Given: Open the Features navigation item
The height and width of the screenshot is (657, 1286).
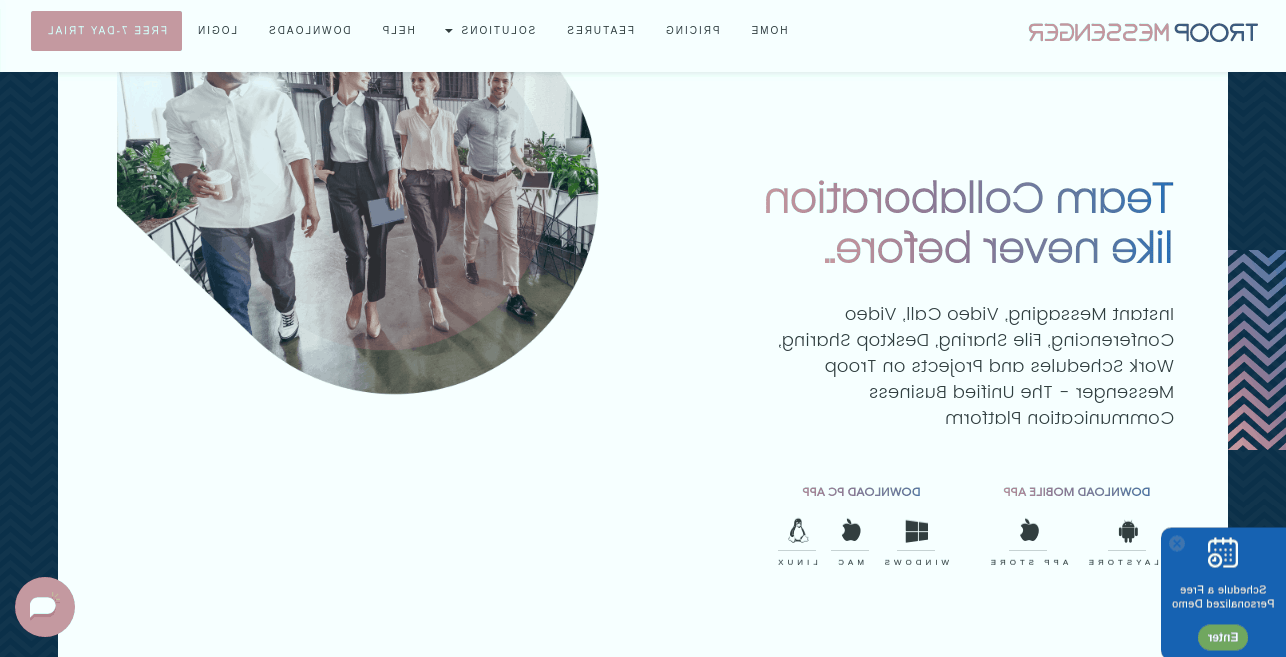Looking at the screenshot, I should (x=601, y=31).
